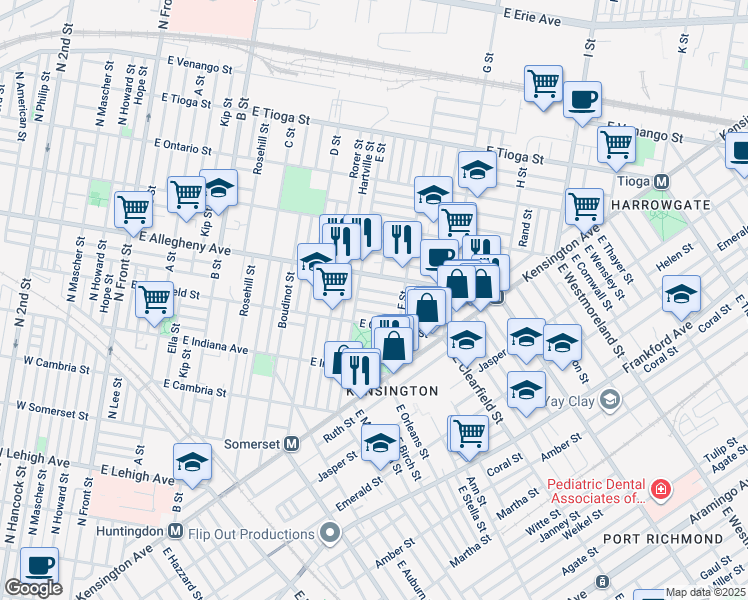Click the shopping cart marker on E Venango St
Screen dimensions: 748x600
click(616, 148)
